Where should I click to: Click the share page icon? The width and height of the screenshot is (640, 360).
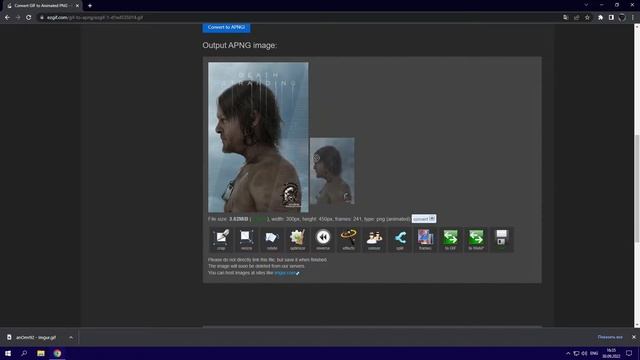click(x=576, y=18)
